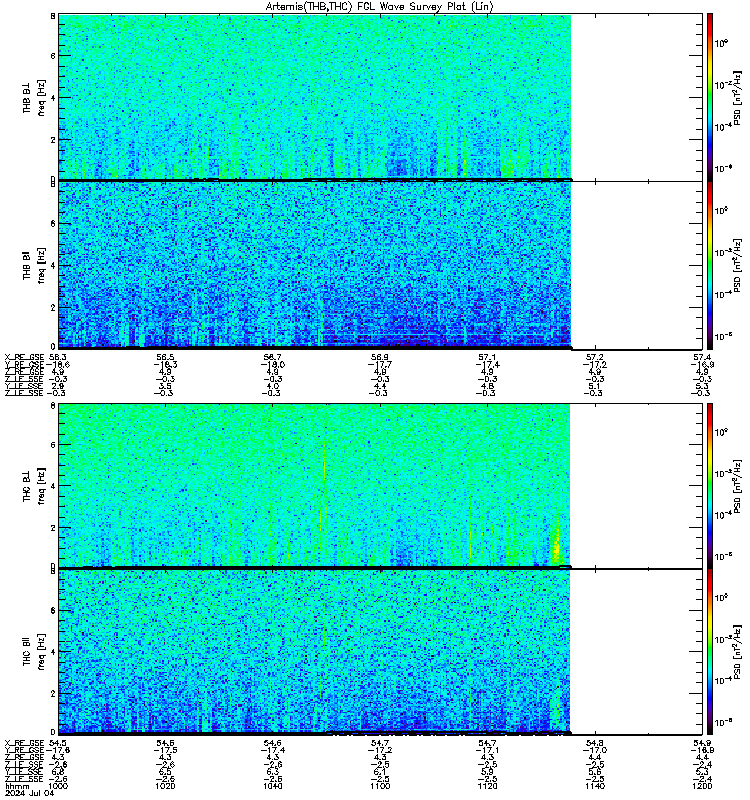Click the THB X_RE_GSE value 56.5
750x800 pixels.
[x=165, y=357]
